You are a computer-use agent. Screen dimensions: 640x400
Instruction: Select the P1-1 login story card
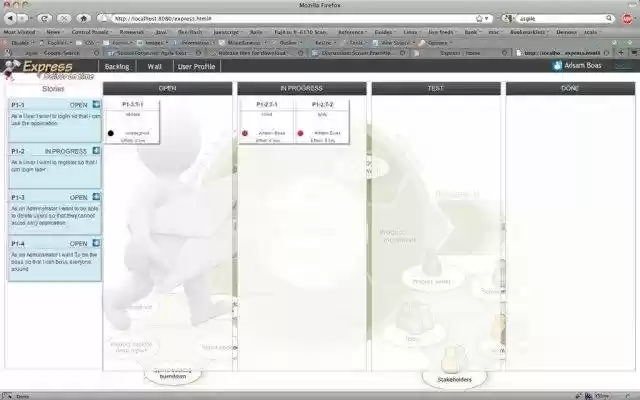tap(54, 120)
